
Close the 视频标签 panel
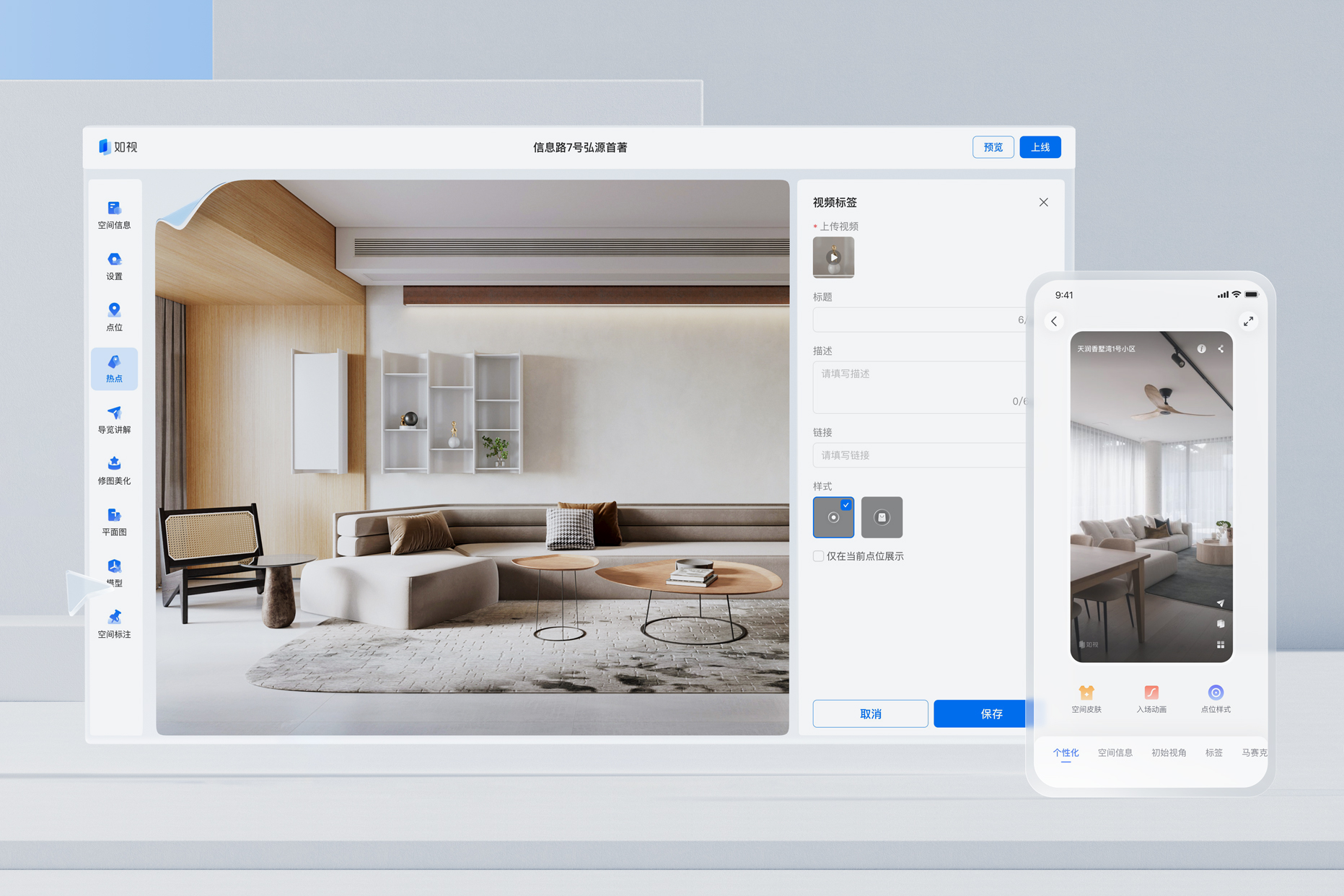[x=1043, y=202]
